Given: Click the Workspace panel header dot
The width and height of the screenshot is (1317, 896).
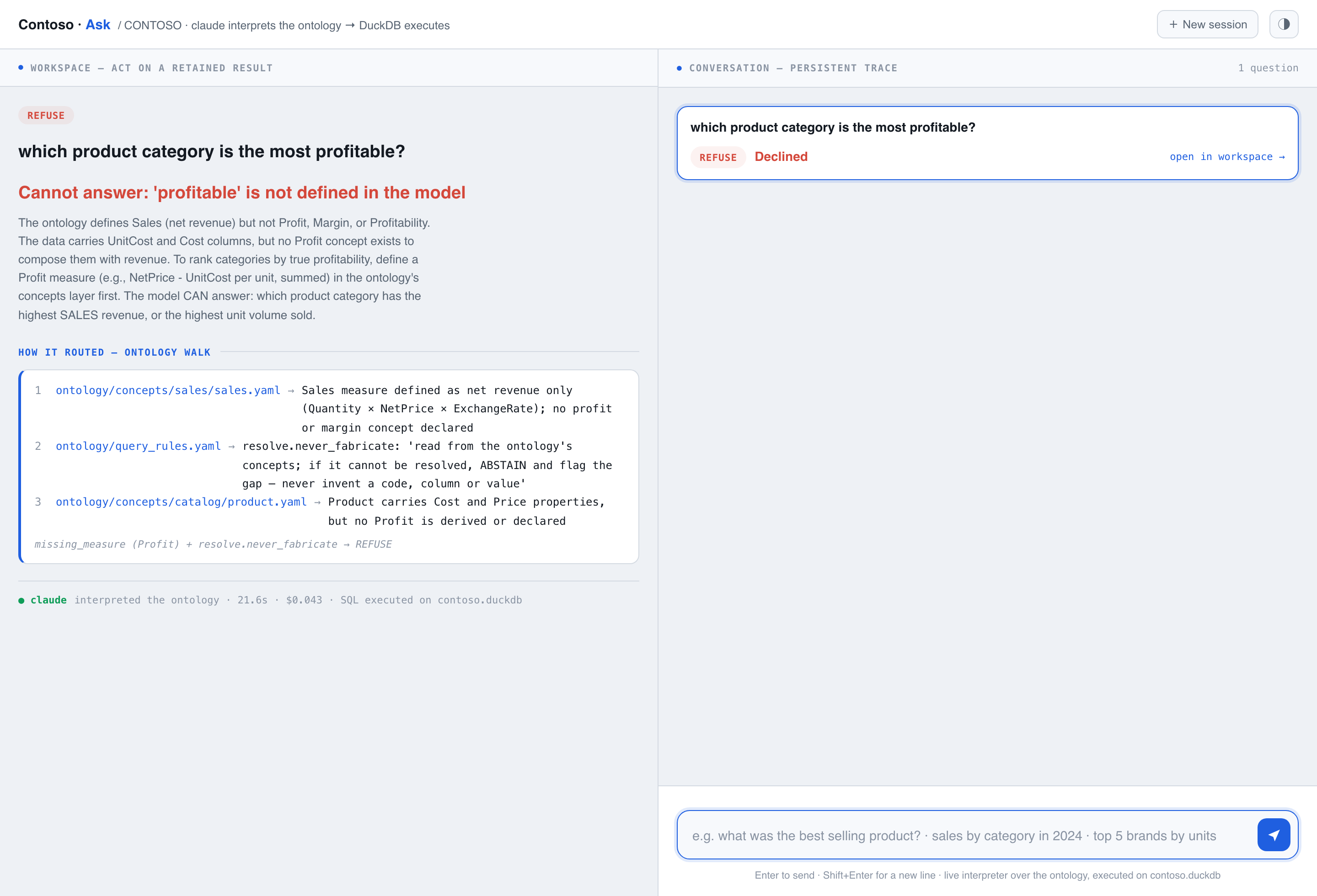Looking at the screenshot, I should pyautogui.click(x=21, y=67).
